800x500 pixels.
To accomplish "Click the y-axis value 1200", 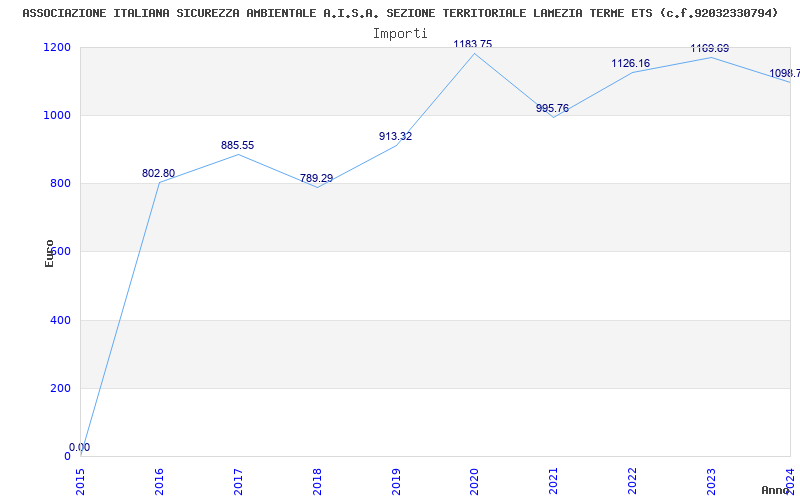I will pyautogui.click(x=58, y=47).
